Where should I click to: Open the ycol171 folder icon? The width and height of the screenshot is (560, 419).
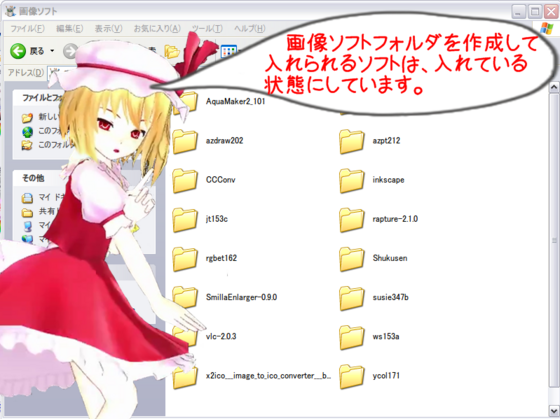tap(352, 376)
